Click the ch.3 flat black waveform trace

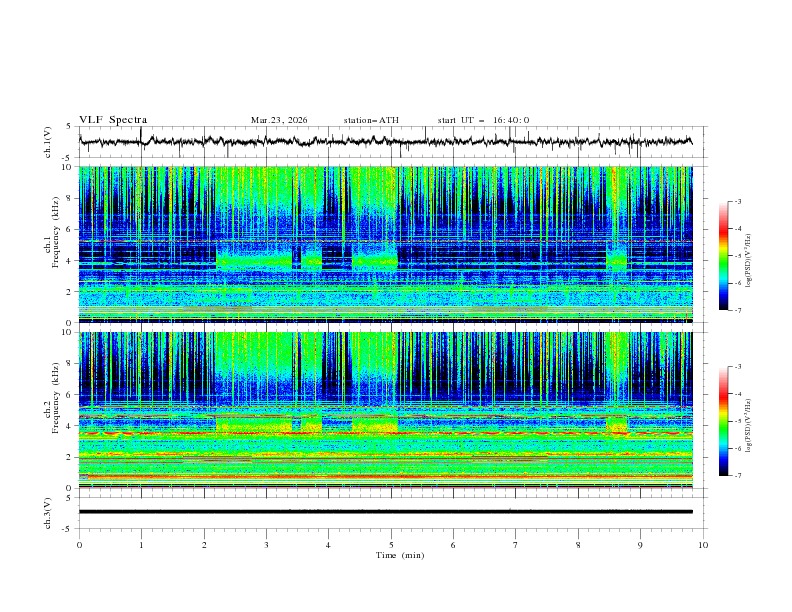(x=385, y=512)
